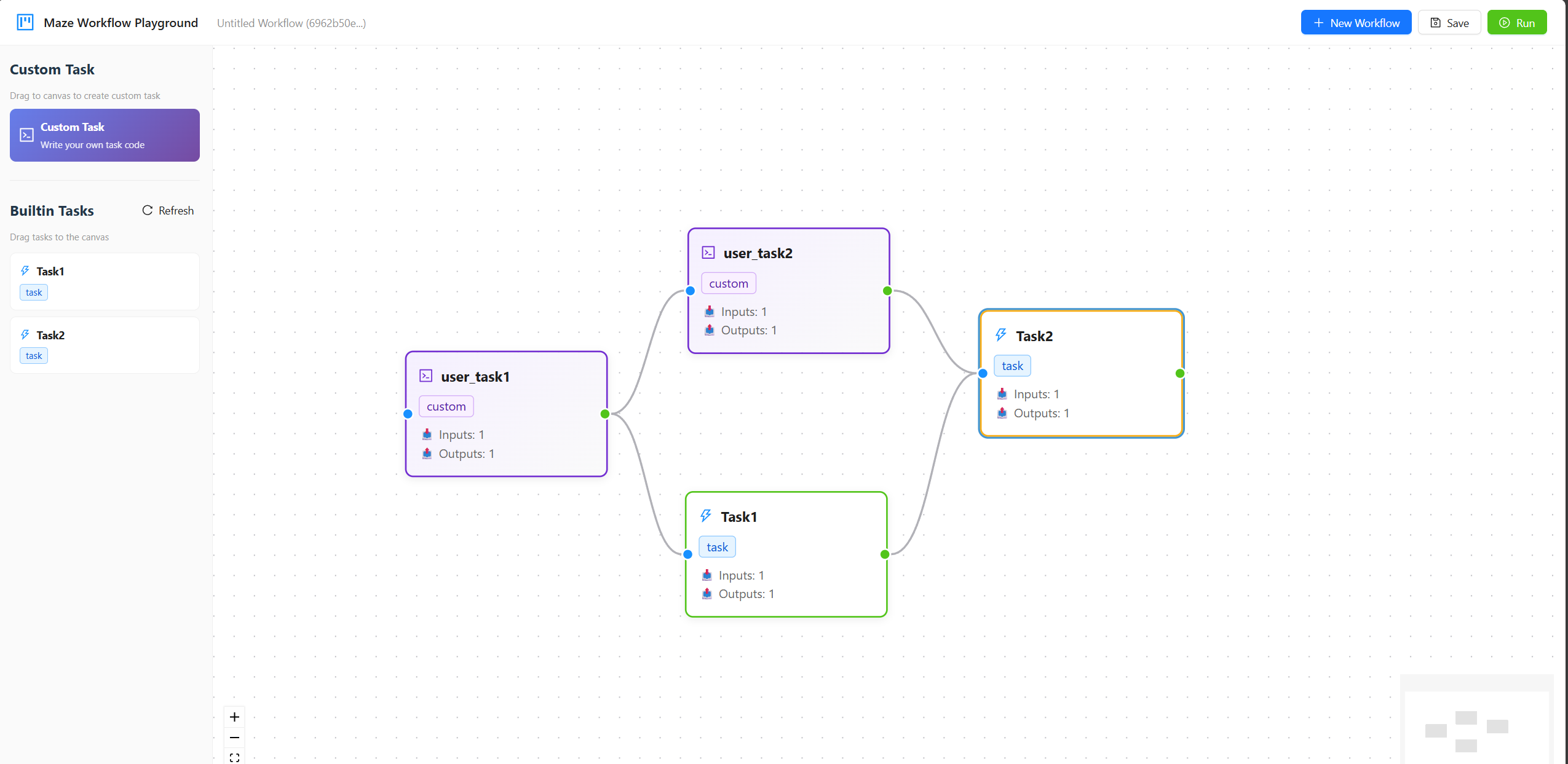This screenshot has width=1568, height=764.
Task: Click the Maze Workflow Playground logo icon
Action: tap(25, 23)
